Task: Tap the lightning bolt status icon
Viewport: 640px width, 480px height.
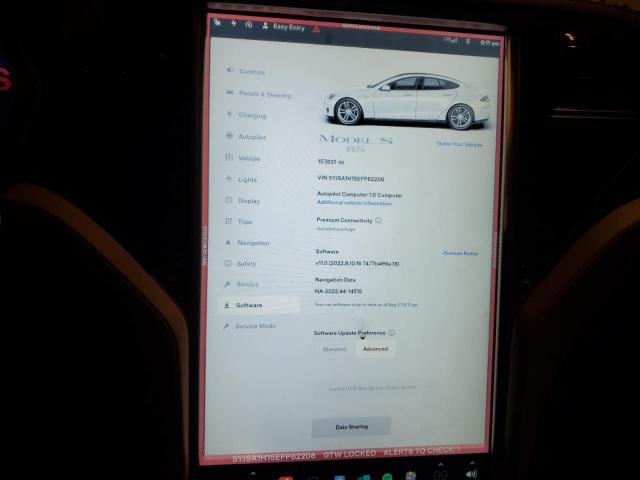Action: pos(233,23)
